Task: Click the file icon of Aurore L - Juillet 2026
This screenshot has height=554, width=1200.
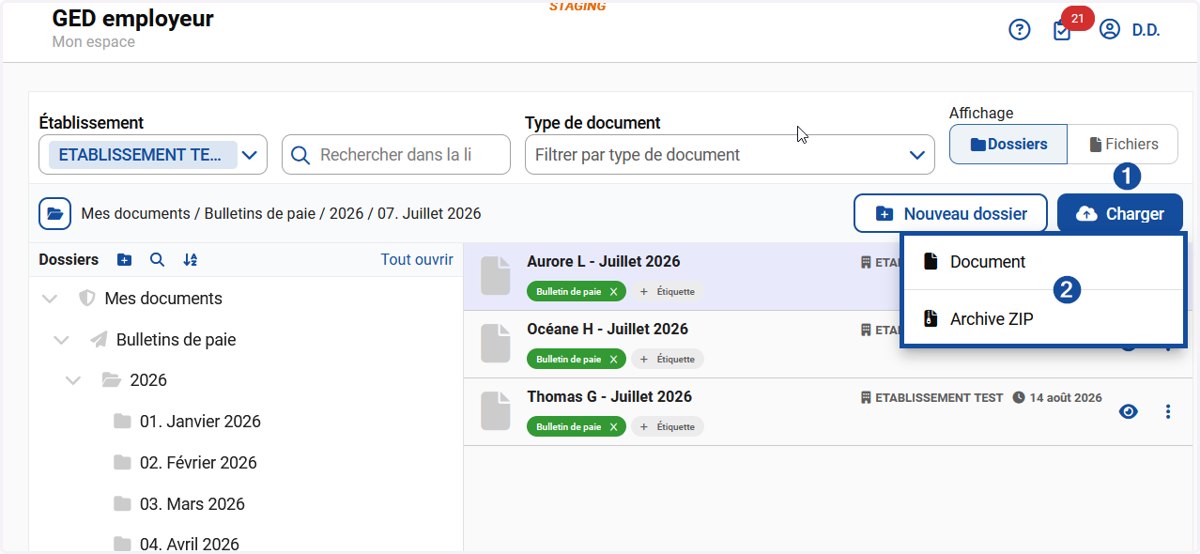Action: coord(496,276)
